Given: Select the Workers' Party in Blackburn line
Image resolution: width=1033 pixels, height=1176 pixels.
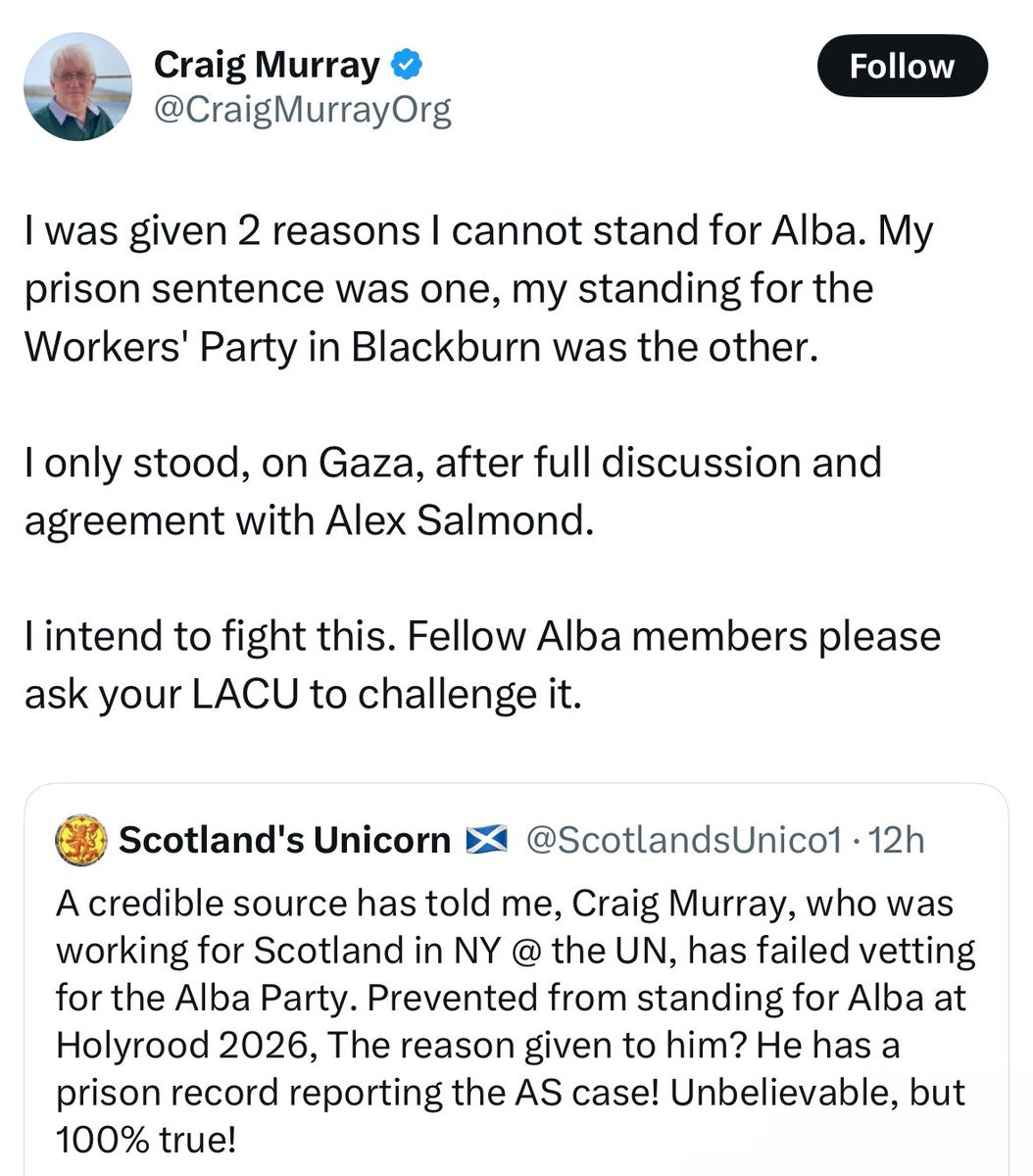Looking at the screenshot, I should click(x=419, y=347).
